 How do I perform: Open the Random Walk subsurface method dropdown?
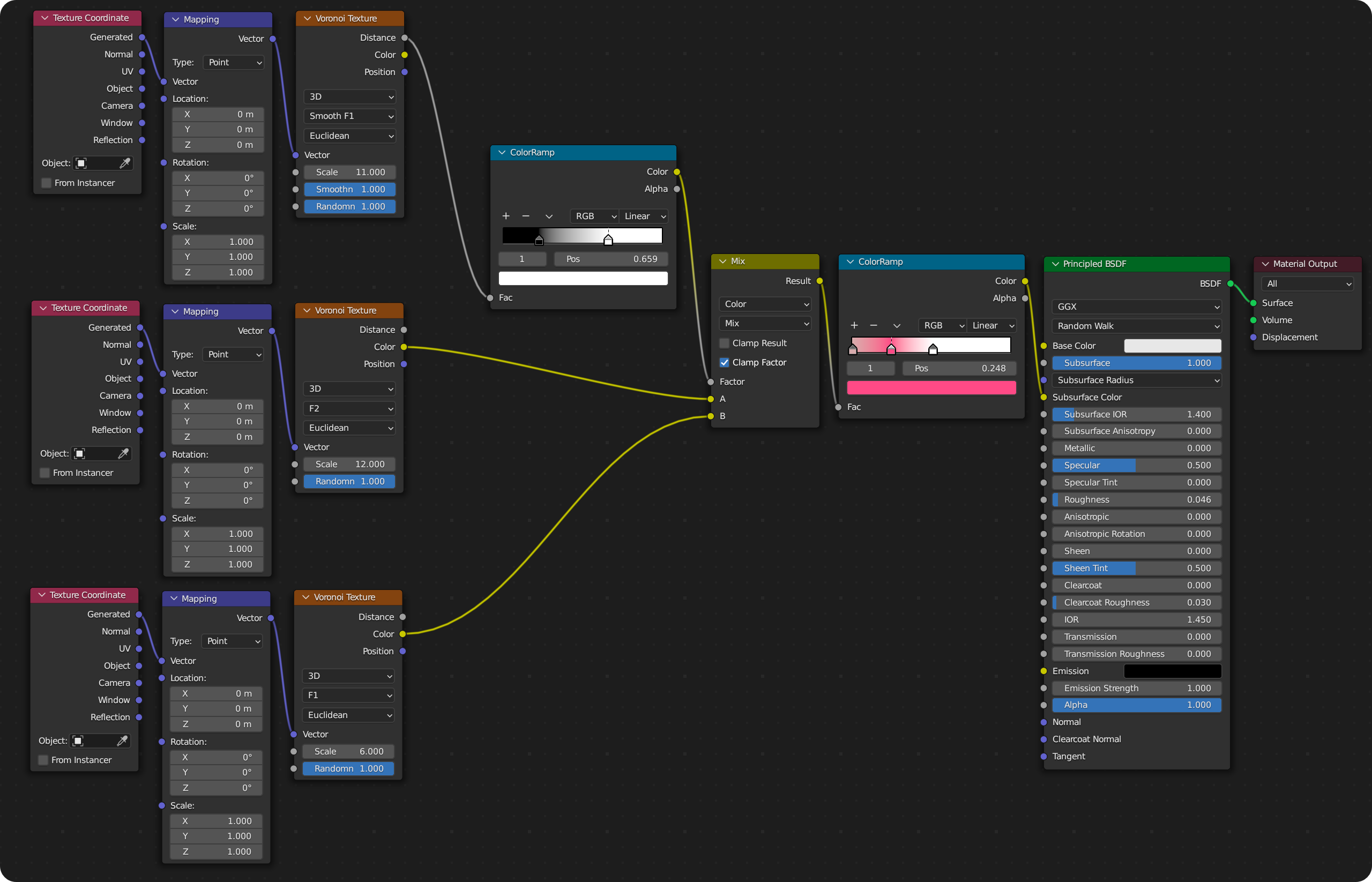tap(1136, 326)
